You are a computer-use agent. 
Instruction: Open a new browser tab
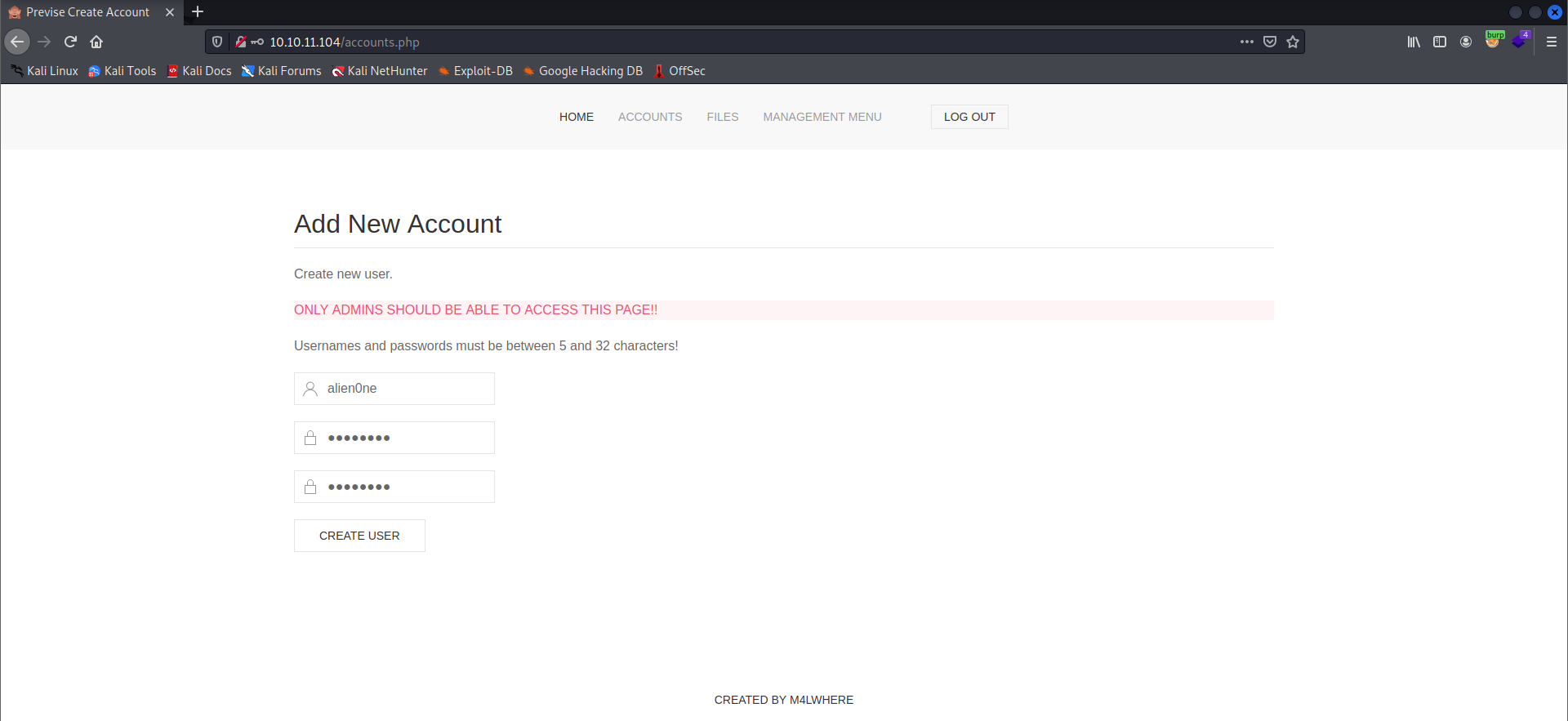click(198, 12)
